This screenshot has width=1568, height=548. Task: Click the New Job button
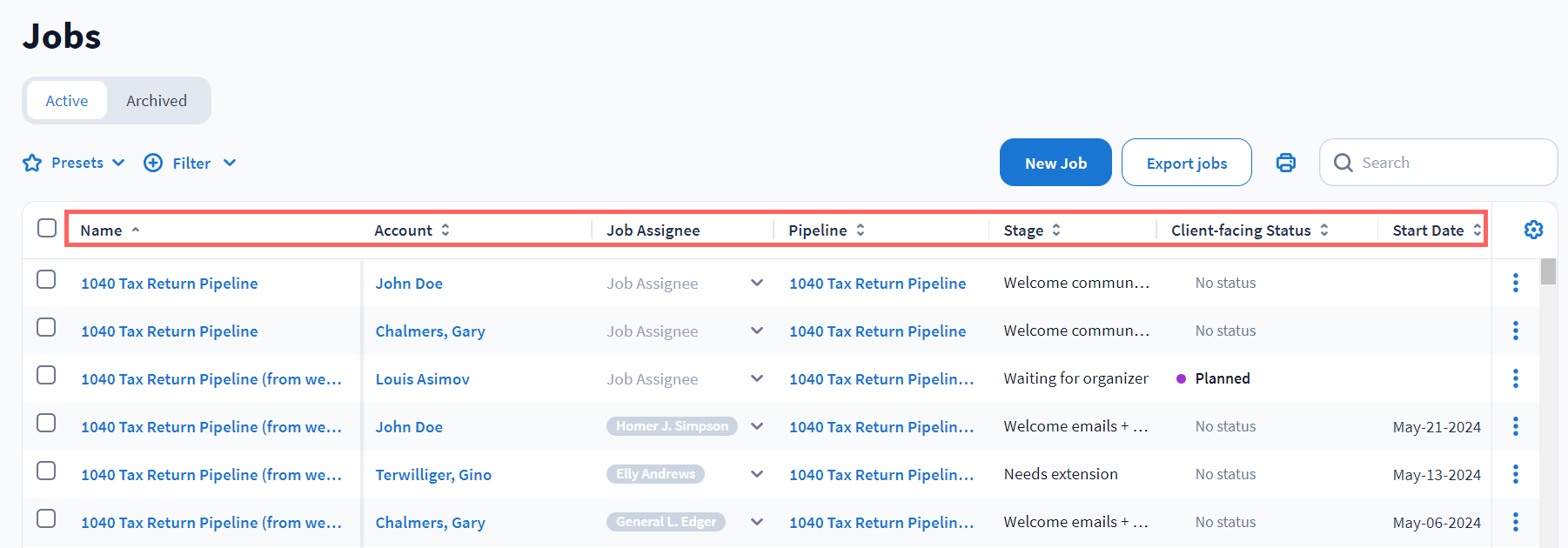click(x=1055, y=163)
